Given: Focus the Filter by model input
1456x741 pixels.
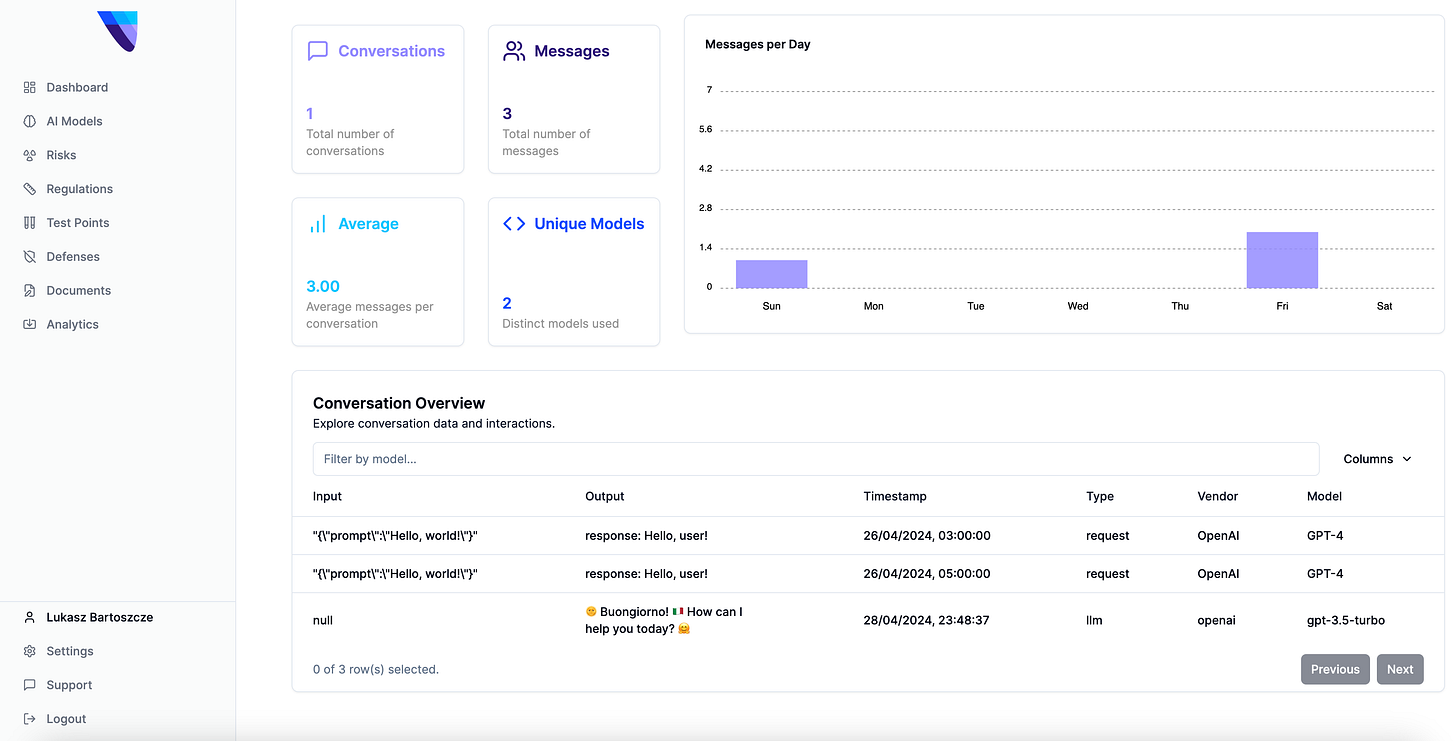Looking at the screenshot, I should click(x=816, y=459).
